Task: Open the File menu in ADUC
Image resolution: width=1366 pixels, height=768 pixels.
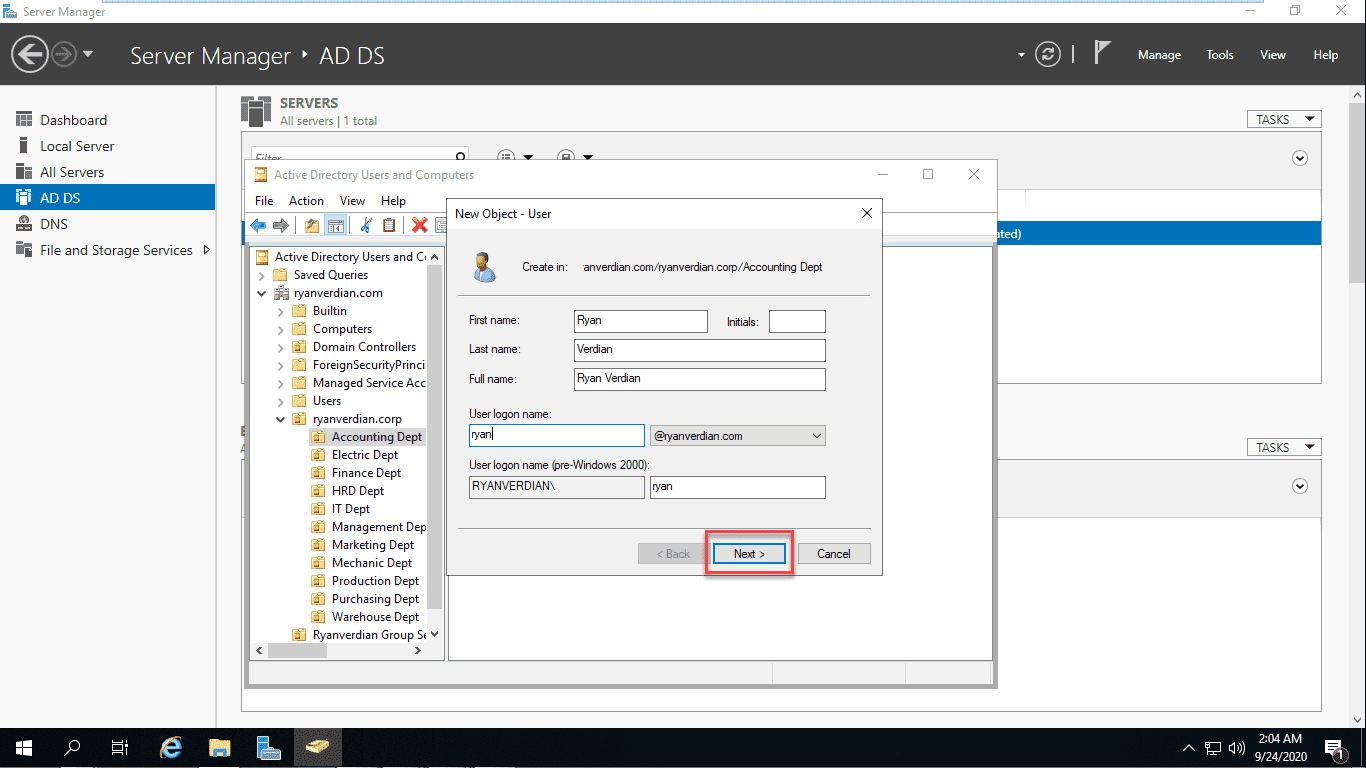Action: [264, 201]
